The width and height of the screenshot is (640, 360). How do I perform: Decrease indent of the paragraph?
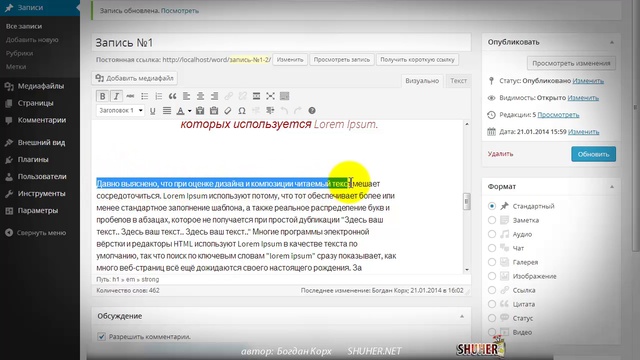[256, 111]
